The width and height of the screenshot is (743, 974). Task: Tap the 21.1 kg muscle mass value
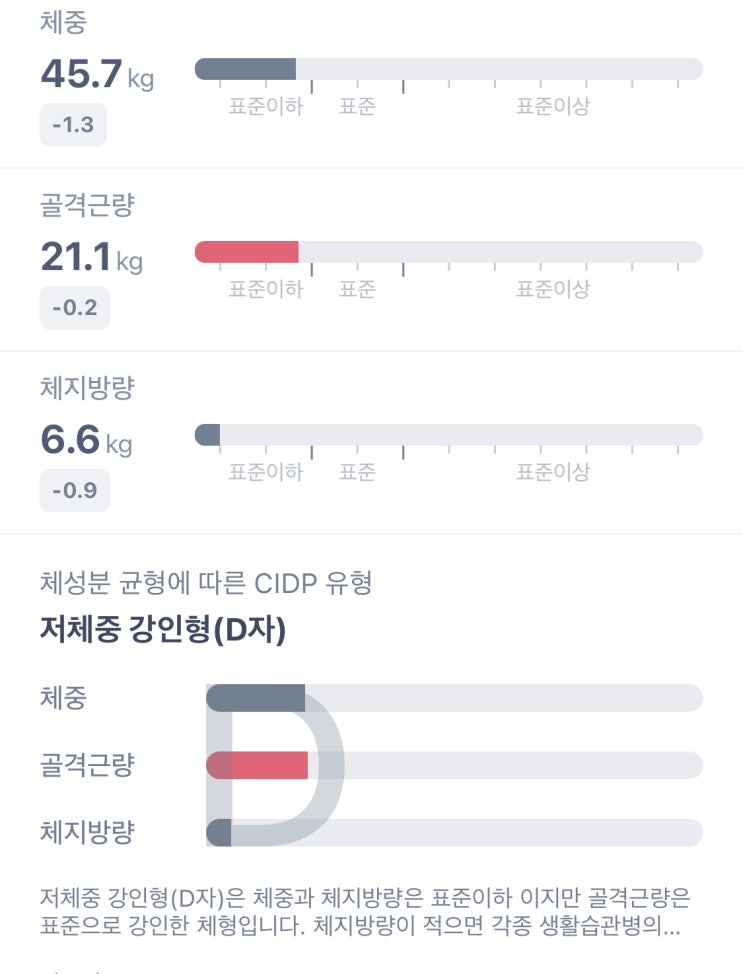click(x=91, y=257)
